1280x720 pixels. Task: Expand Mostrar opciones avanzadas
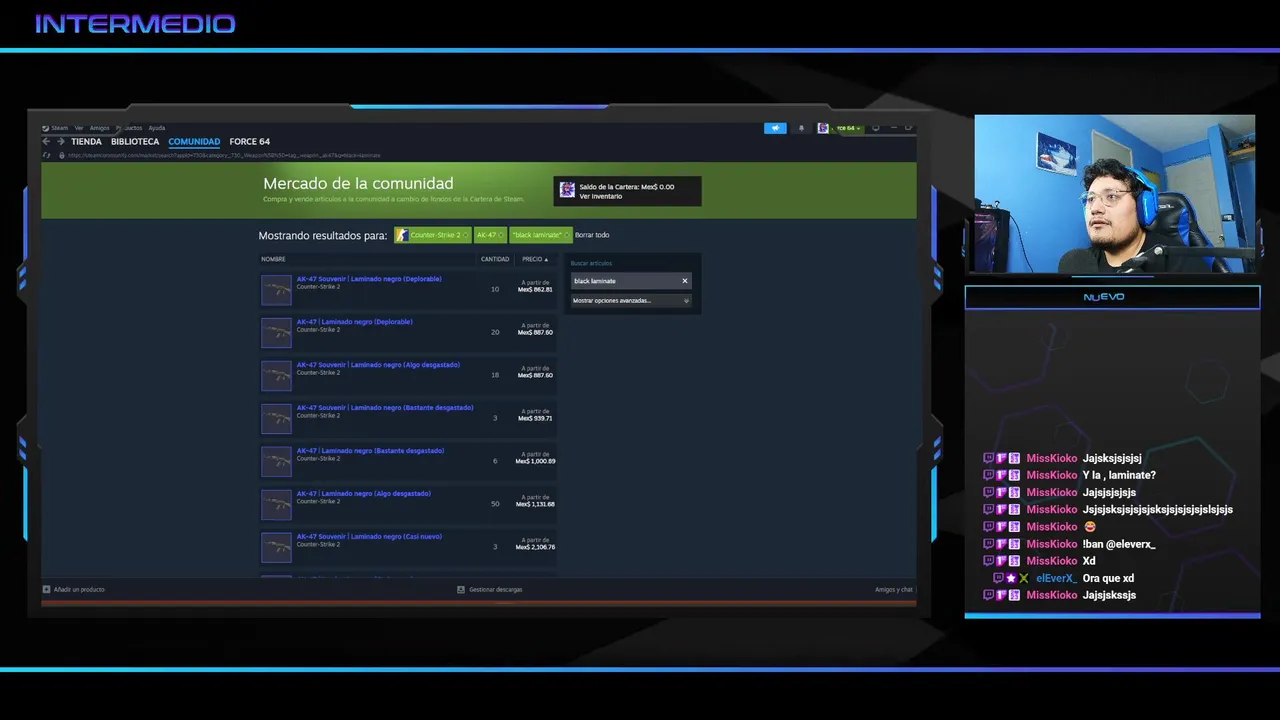pyautogui.click(x=631, y=300)
